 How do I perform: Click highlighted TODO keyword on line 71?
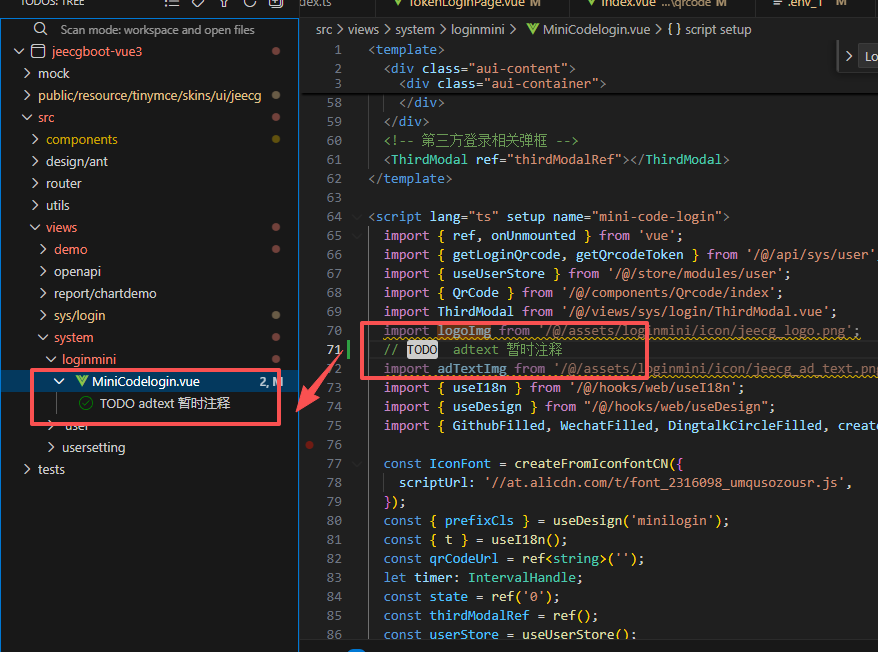pos(422,350)
